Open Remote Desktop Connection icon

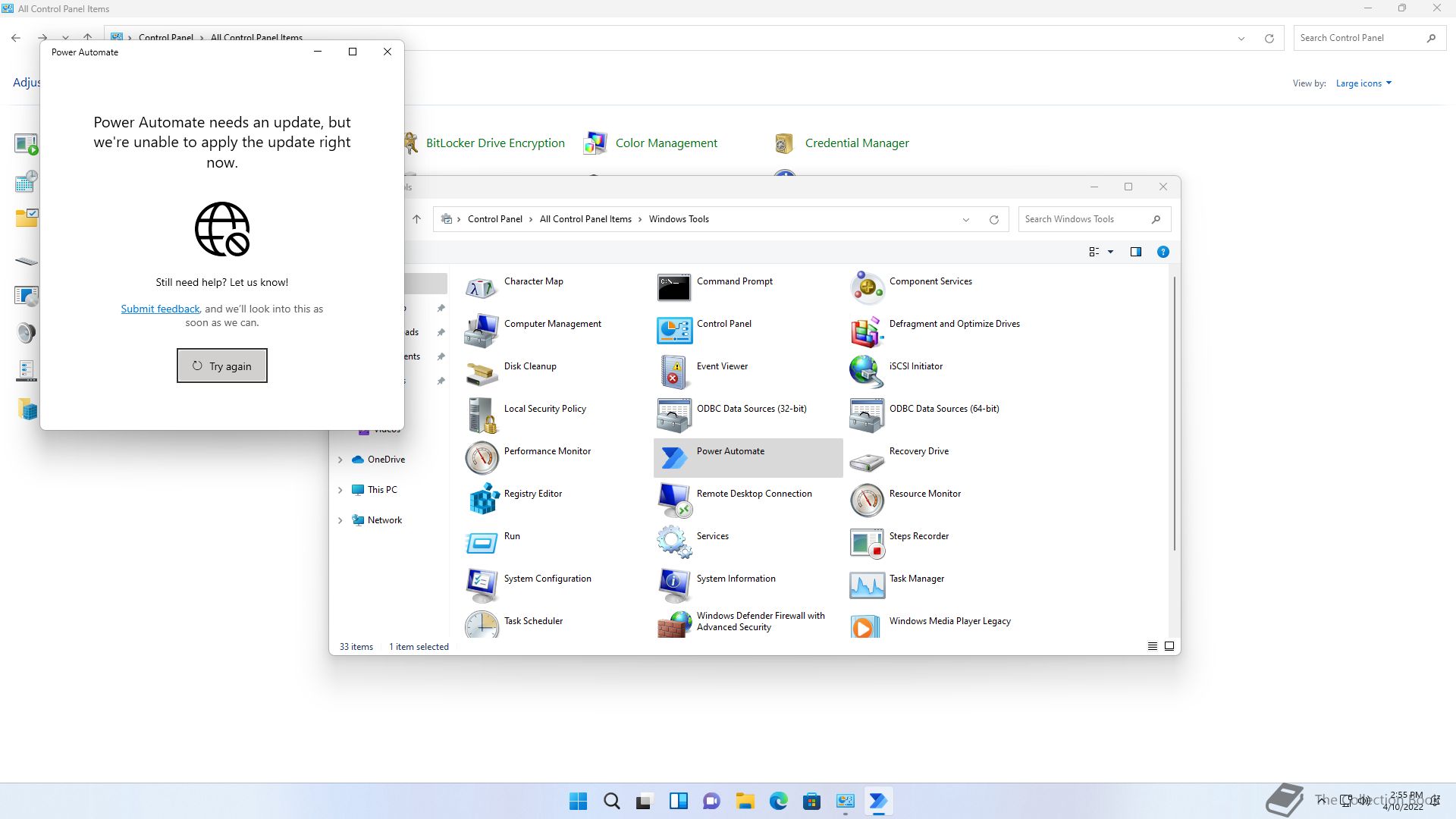coord(674,500)
